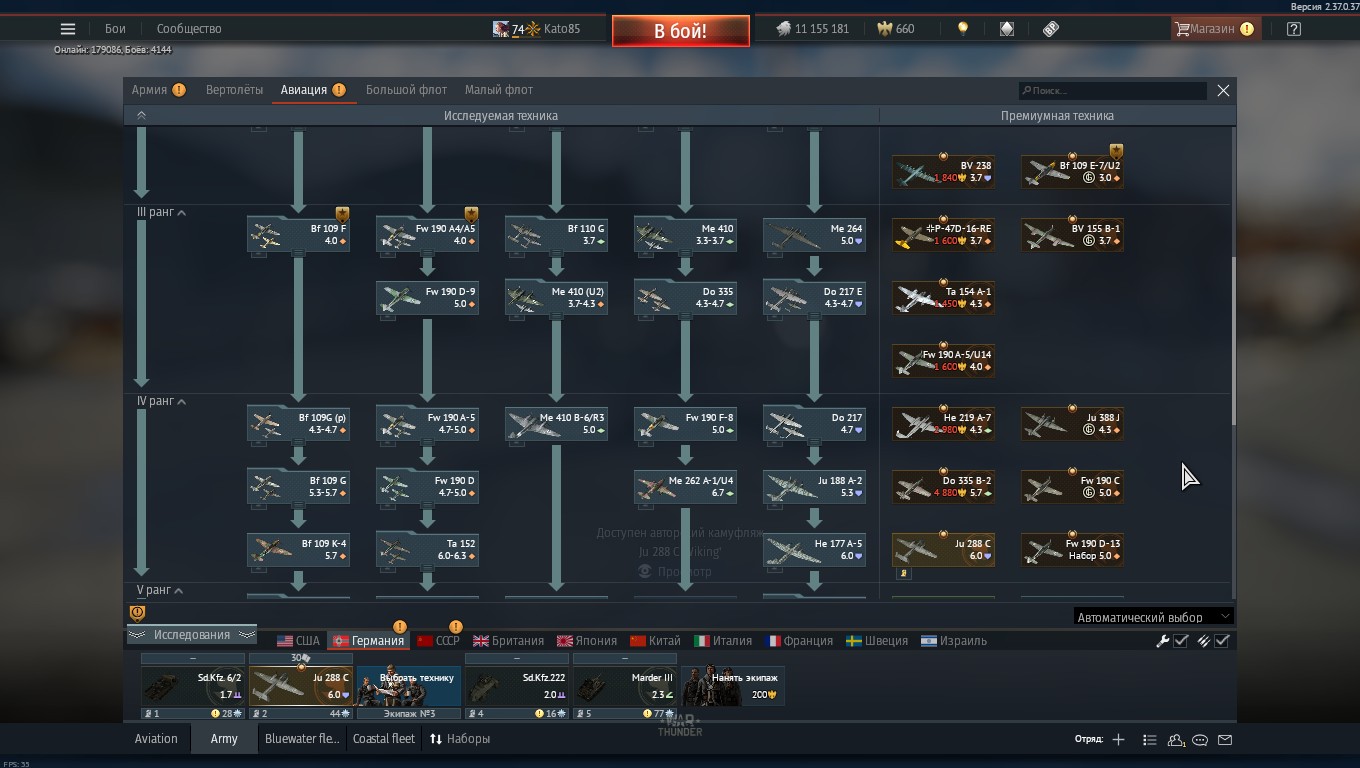Viewport: 1360px width, 768px height.
Task: Select premium P-47D-16-RE card
Action: pos(943,234)
